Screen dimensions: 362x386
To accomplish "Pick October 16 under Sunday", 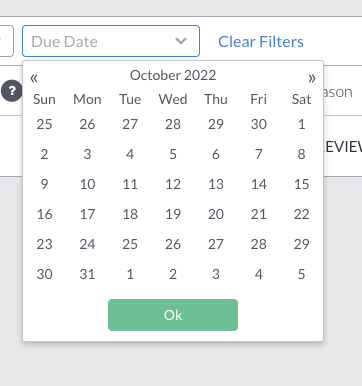I will point(44,214).
